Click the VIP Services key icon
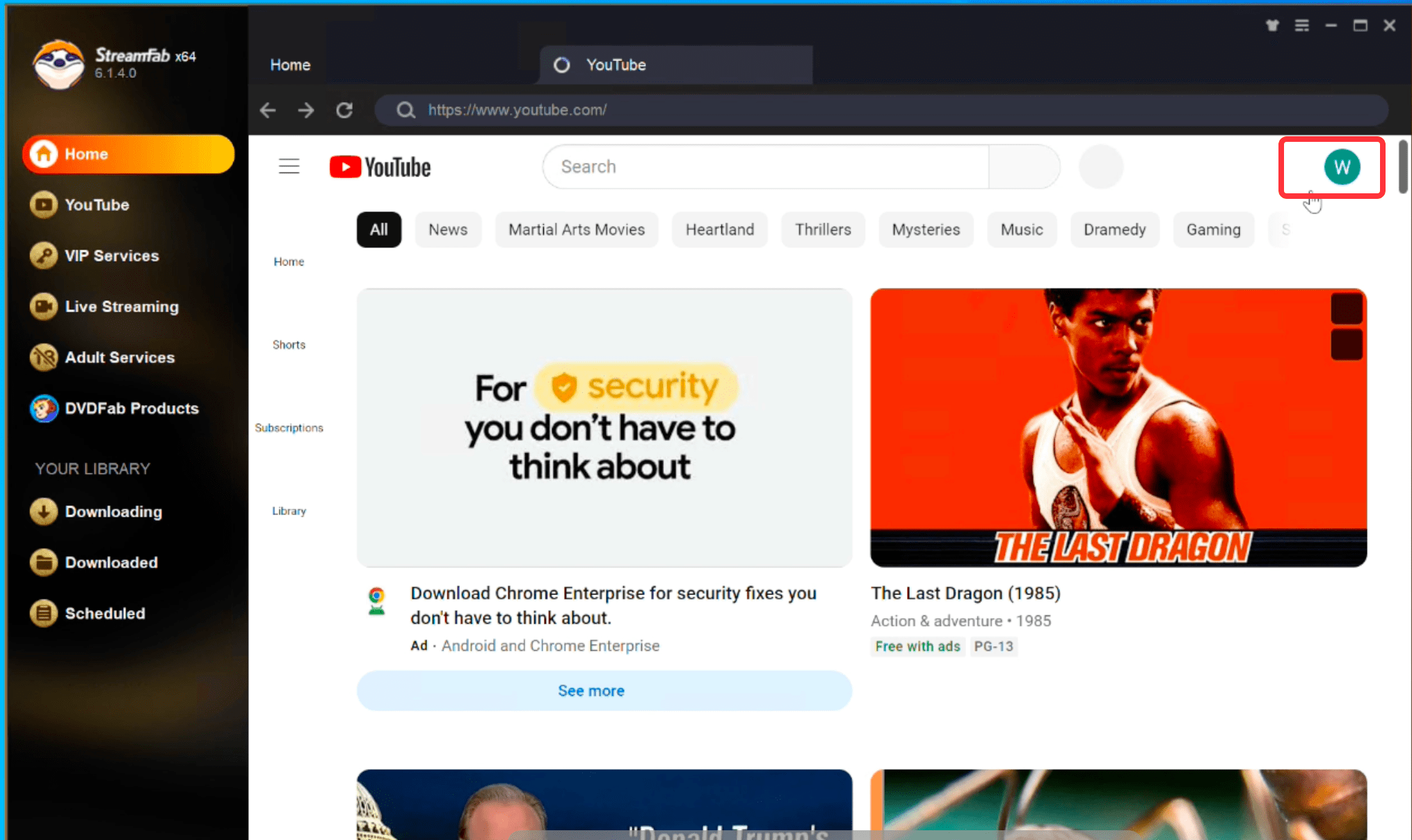The image size is (1412, 840). (44, 256)
